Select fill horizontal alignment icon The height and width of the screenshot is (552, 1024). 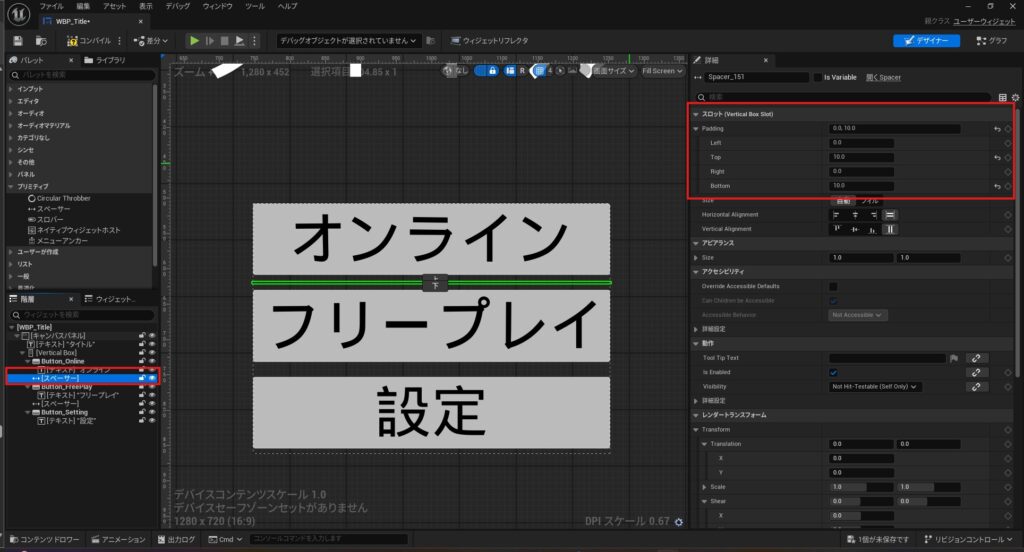pos(890,215)
